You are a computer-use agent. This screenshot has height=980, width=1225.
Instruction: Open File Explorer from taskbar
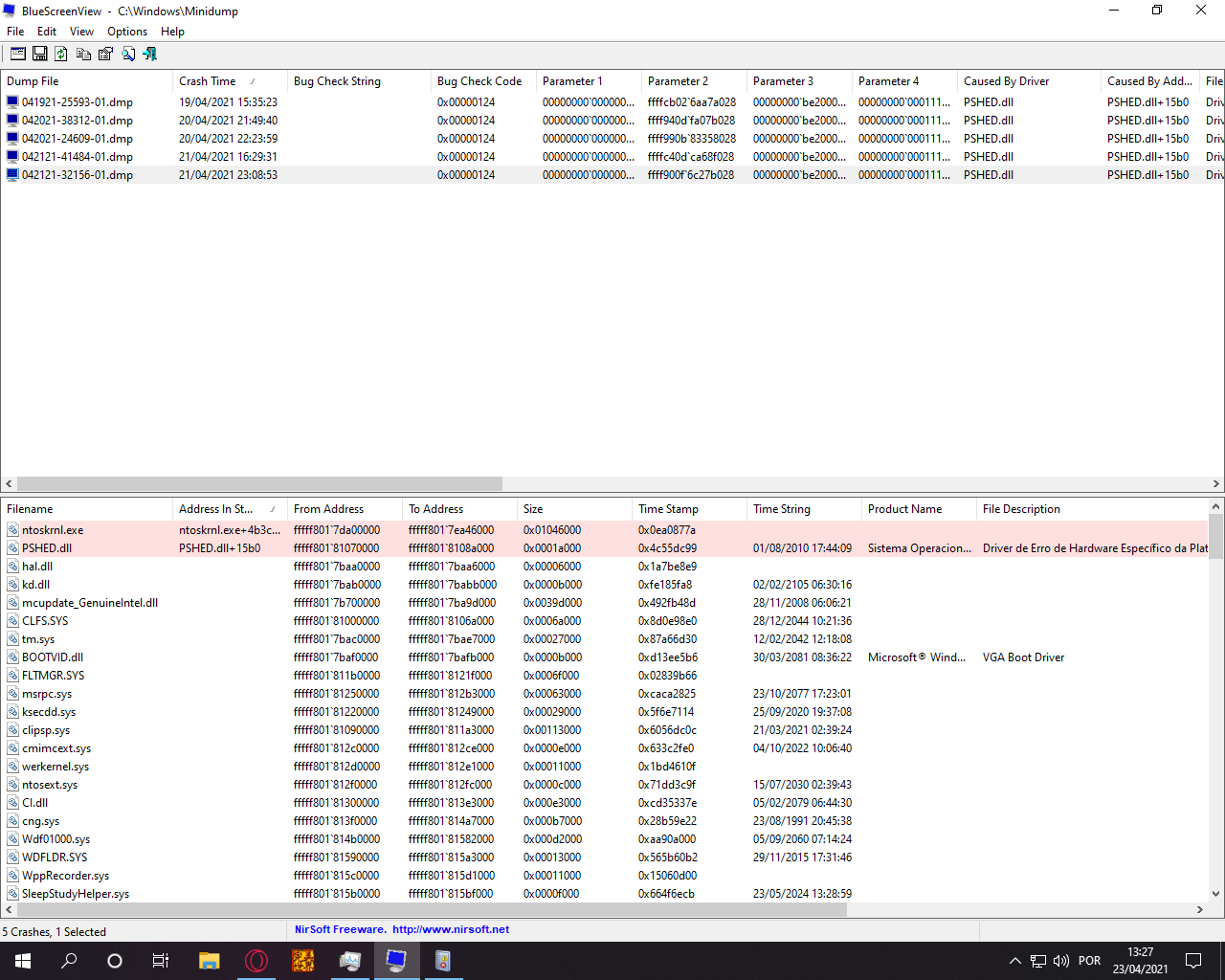[x=209, y=961]
